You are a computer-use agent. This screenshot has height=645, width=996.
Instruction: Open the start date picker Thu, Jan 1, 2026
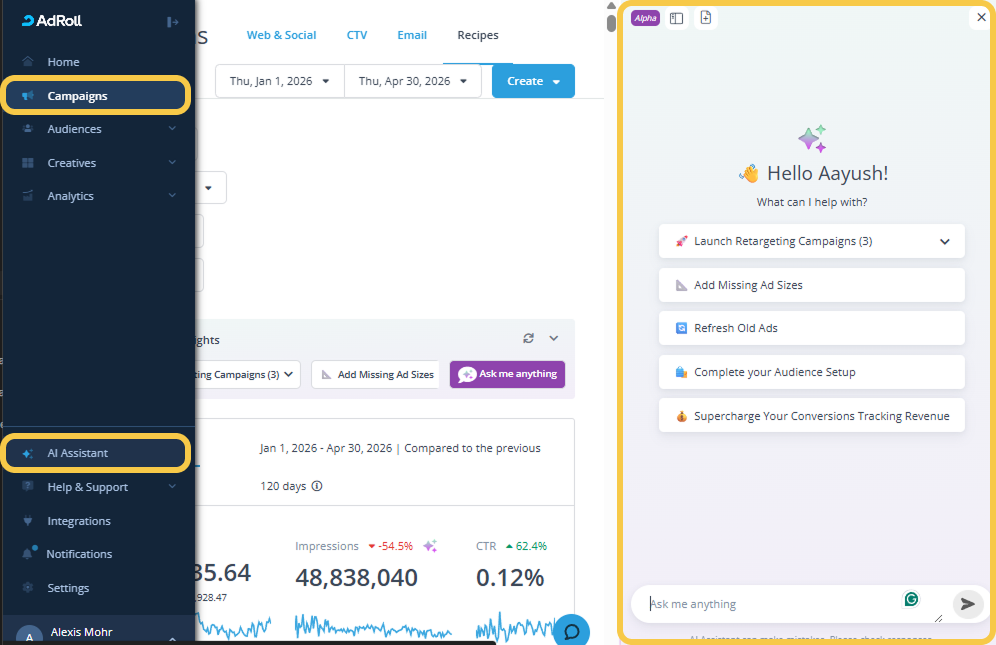click(279, 81)
